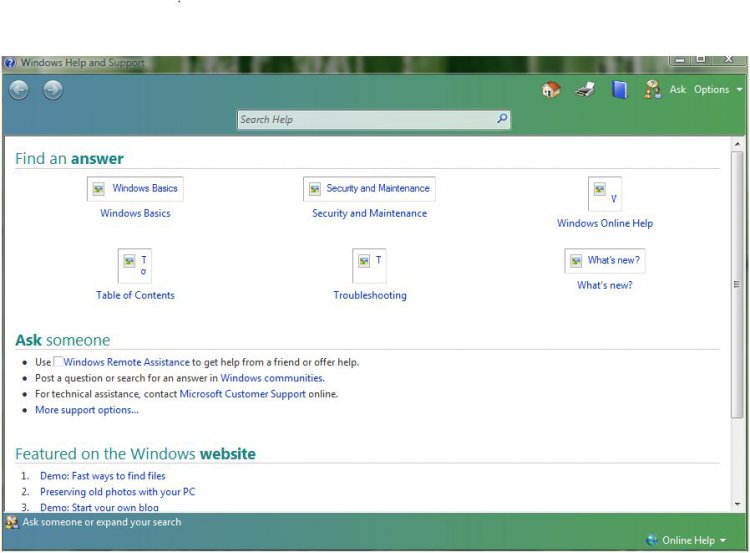Click the globe icon beside Online Help

(x=651, y=540)
